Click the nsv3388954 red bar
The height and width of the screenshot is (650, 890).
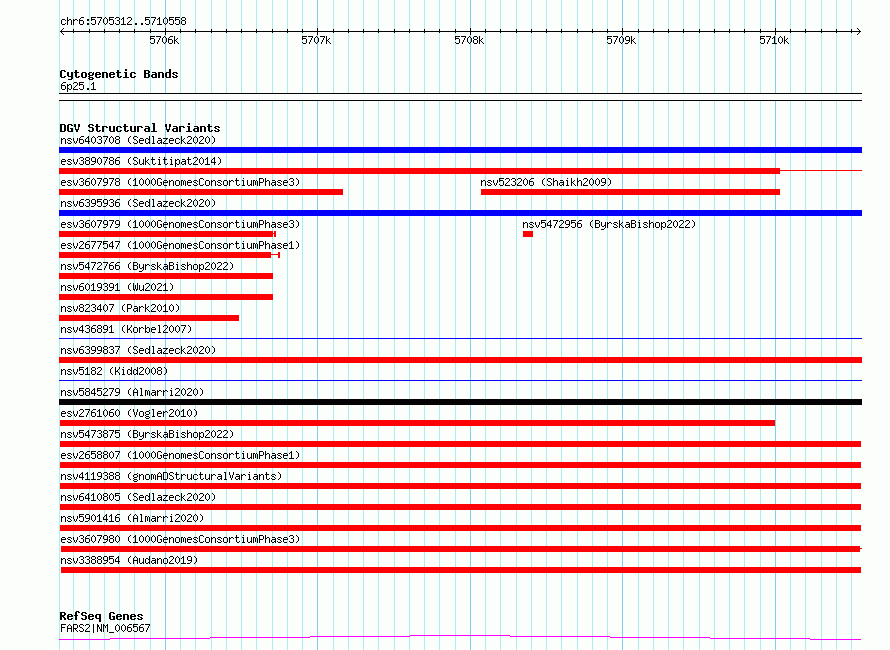pyautogui.click(x=461, y=570)
